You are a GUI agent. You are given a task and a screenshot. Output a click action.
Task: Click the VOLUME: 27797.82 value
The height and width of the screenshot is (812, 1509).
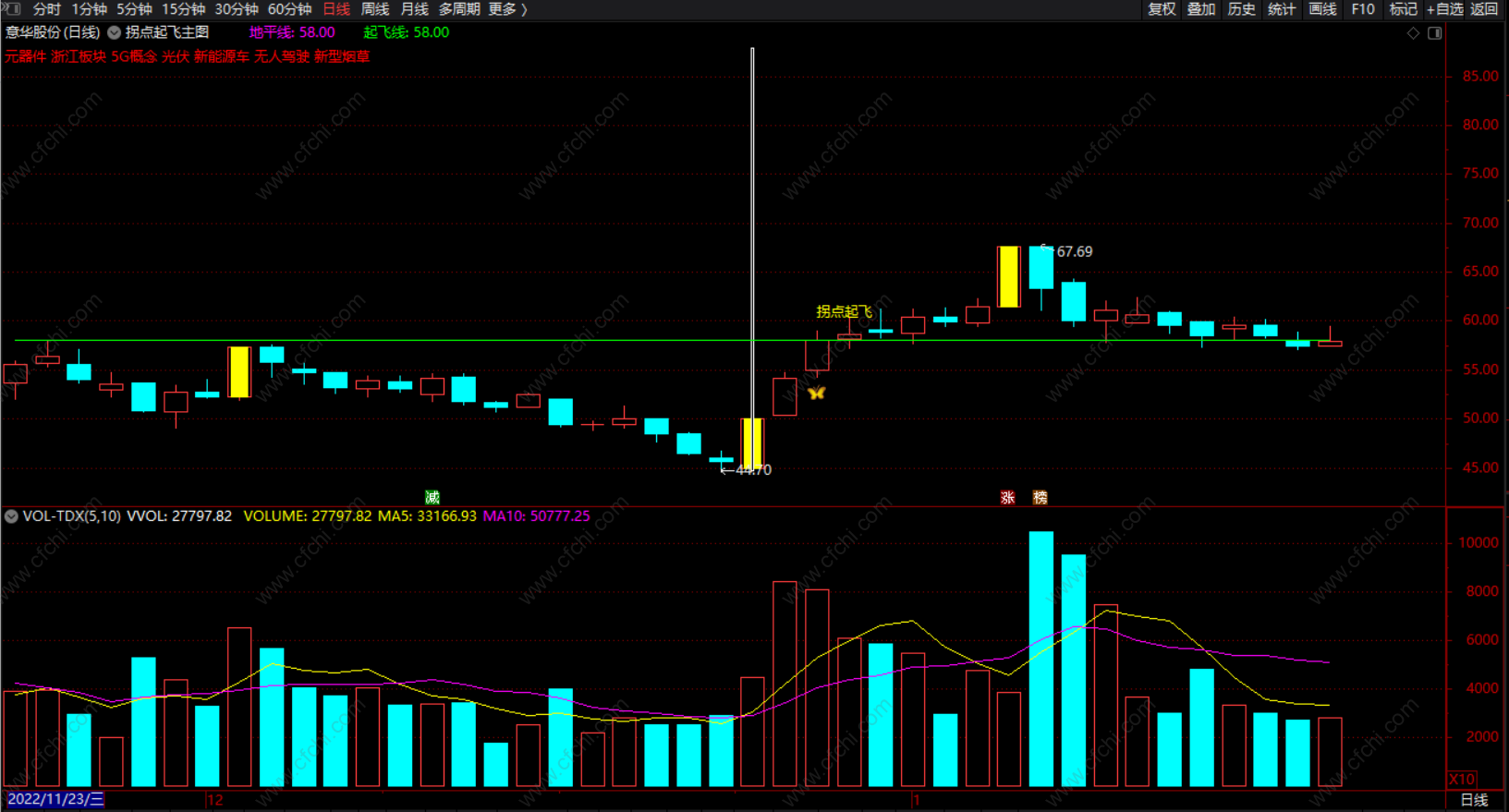pos(308,516)
